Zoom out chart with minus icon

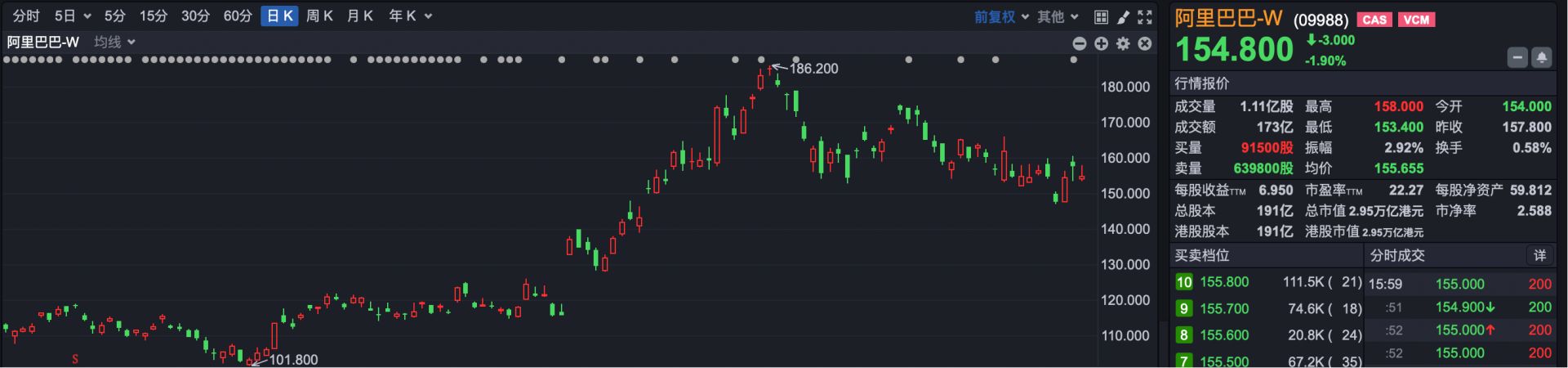1080,43
